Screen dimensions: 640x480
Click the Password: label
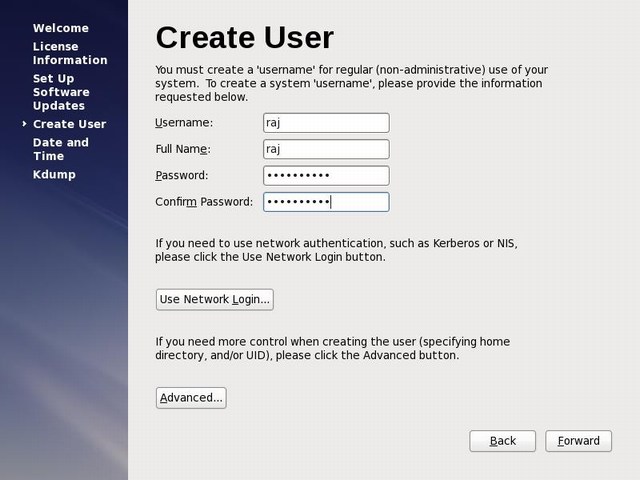pyautogui.click(x=182, y=176)
